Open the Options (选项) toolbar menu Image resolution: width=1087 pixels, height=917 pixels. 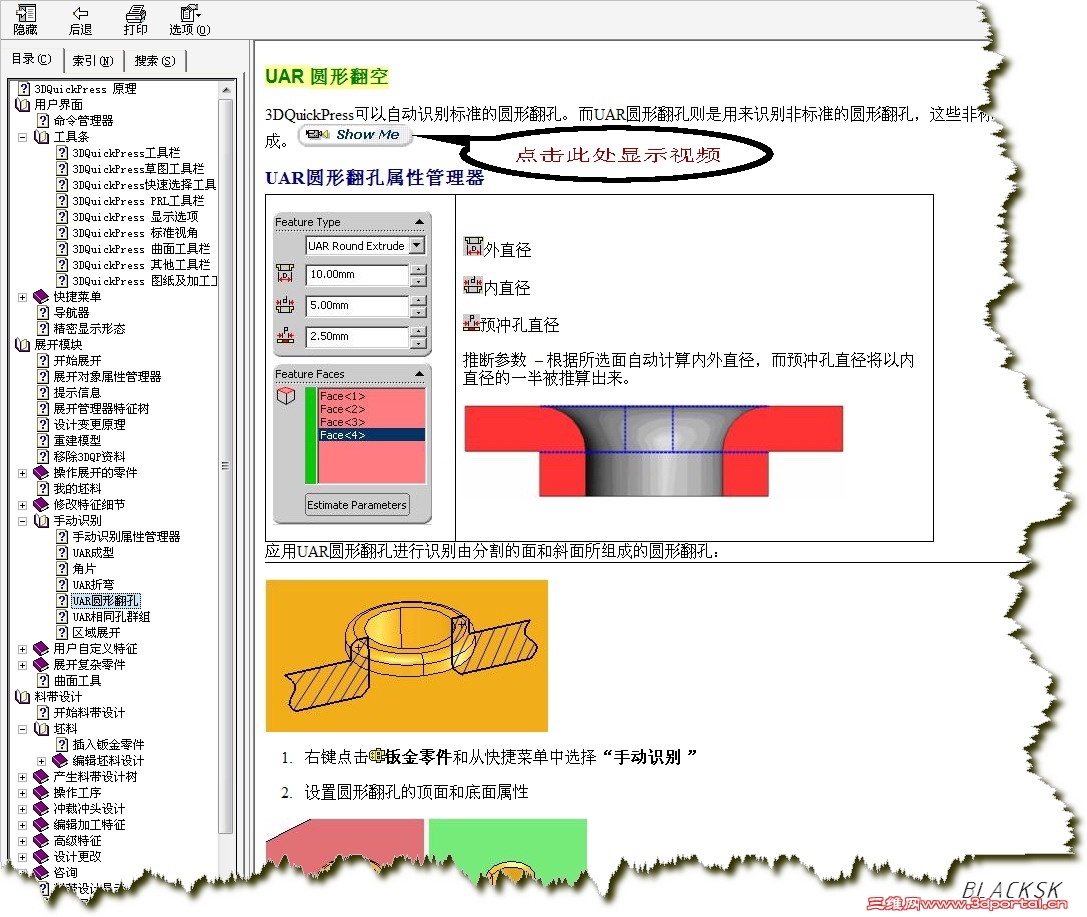pos(189,20)
